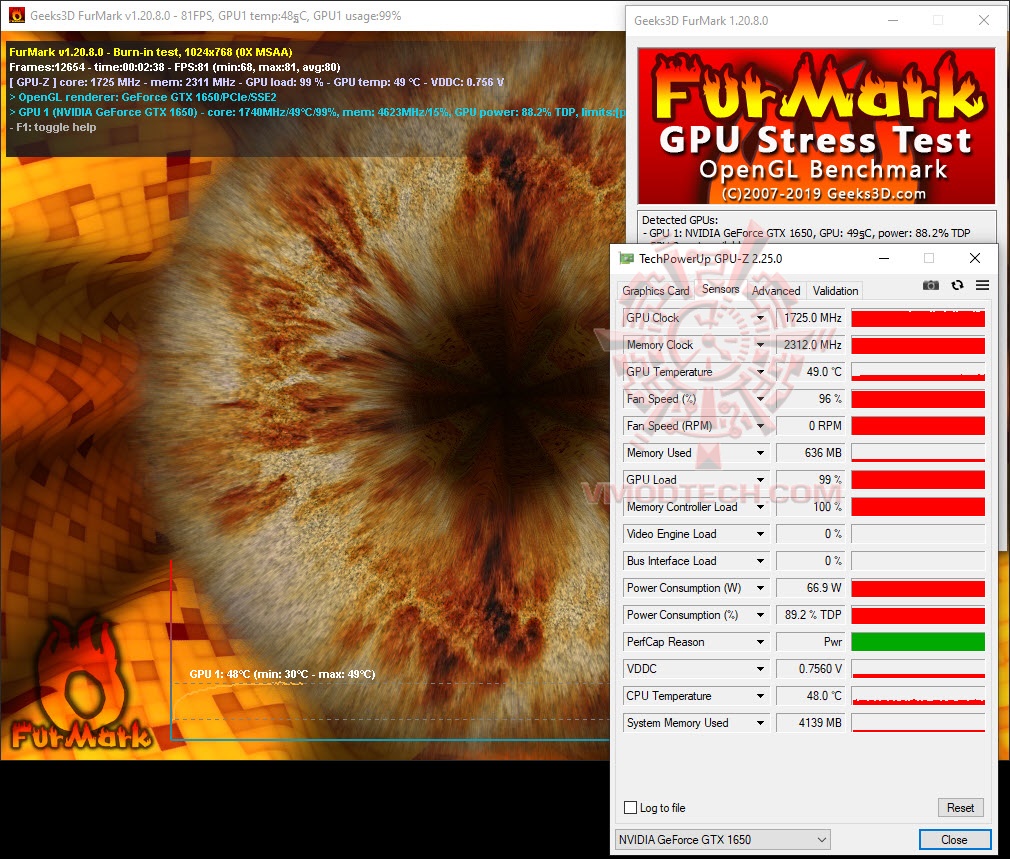The image size is (1010, 859).
Task: Open the Video Engine Load dropdown
Action: point(760,534)
